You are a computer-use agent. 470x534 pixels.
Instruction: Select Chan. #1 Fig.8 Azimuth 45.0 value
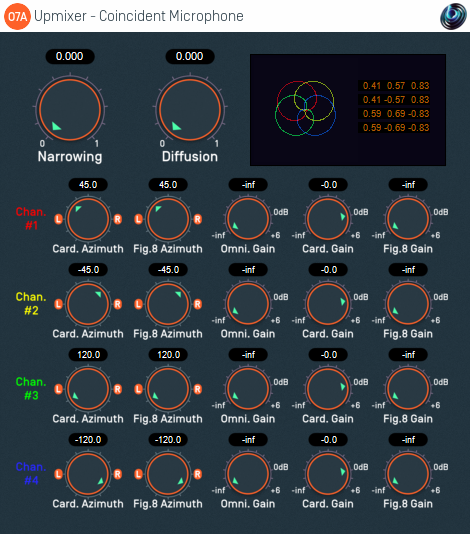168,185
